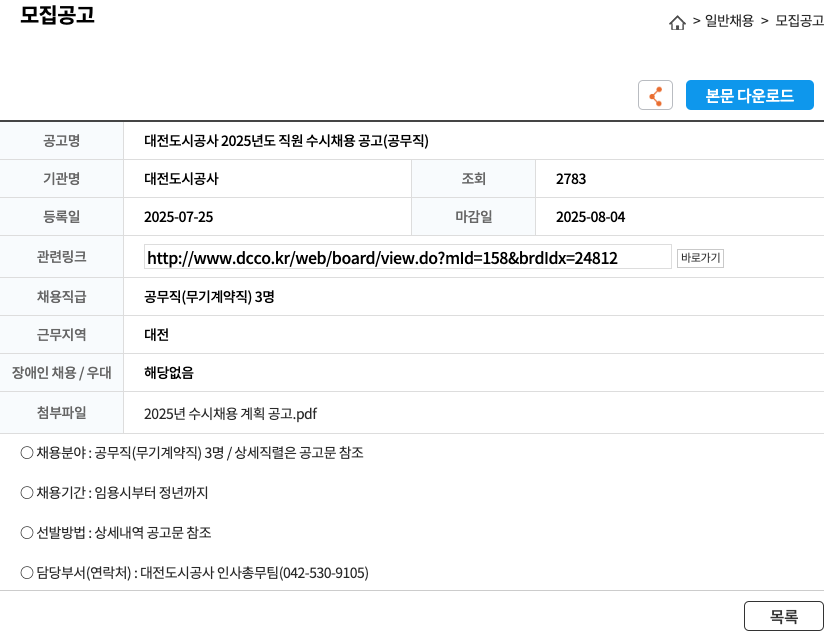Screen dimensions: 824x631
Task: Go to home via house icon
Action: [677, 23]
